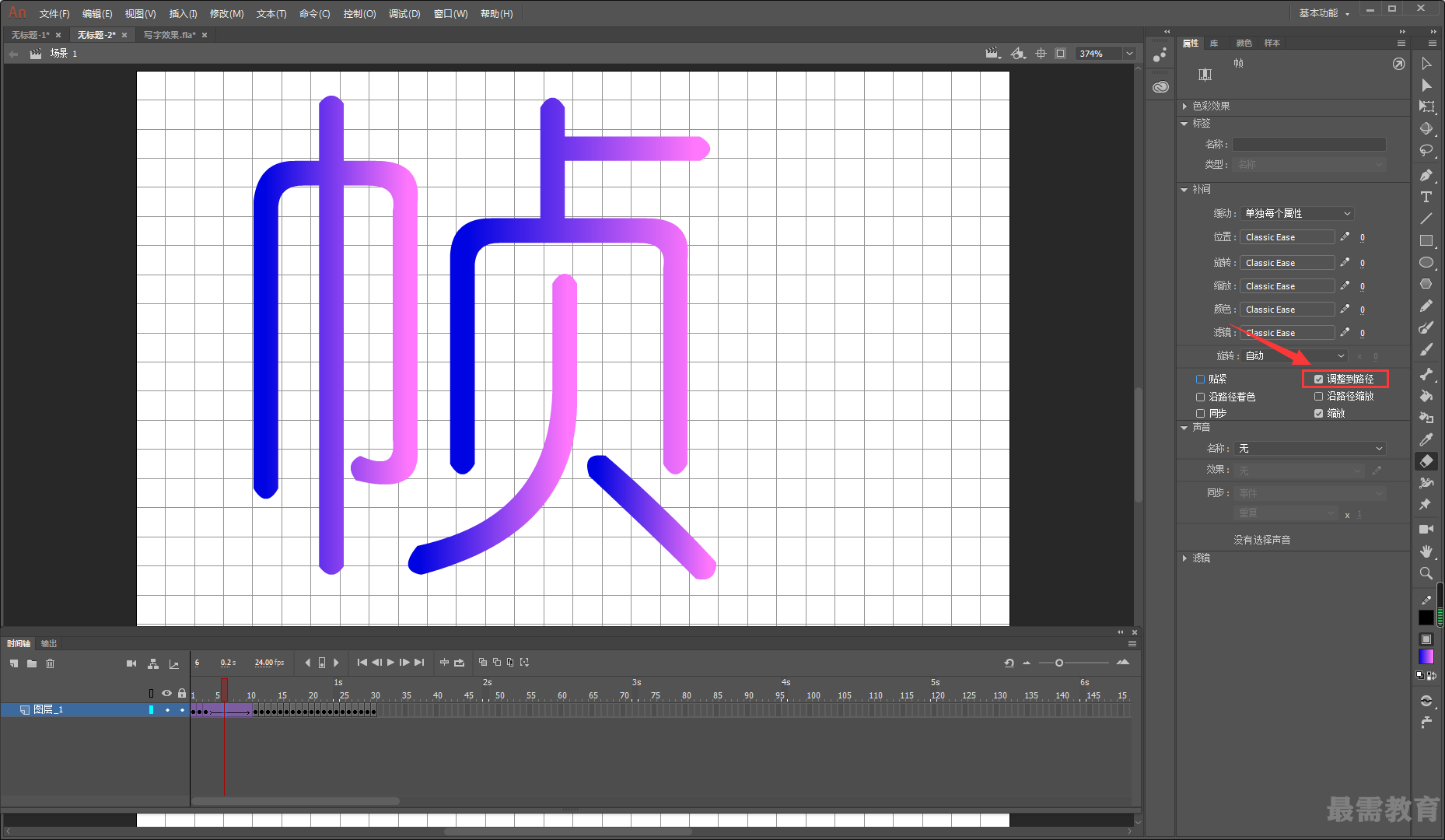The width and height of the screenshot is (1445, 840).
Task: Toggle the 调整到路径 checkbox
Action: (x=1318, y=379)
